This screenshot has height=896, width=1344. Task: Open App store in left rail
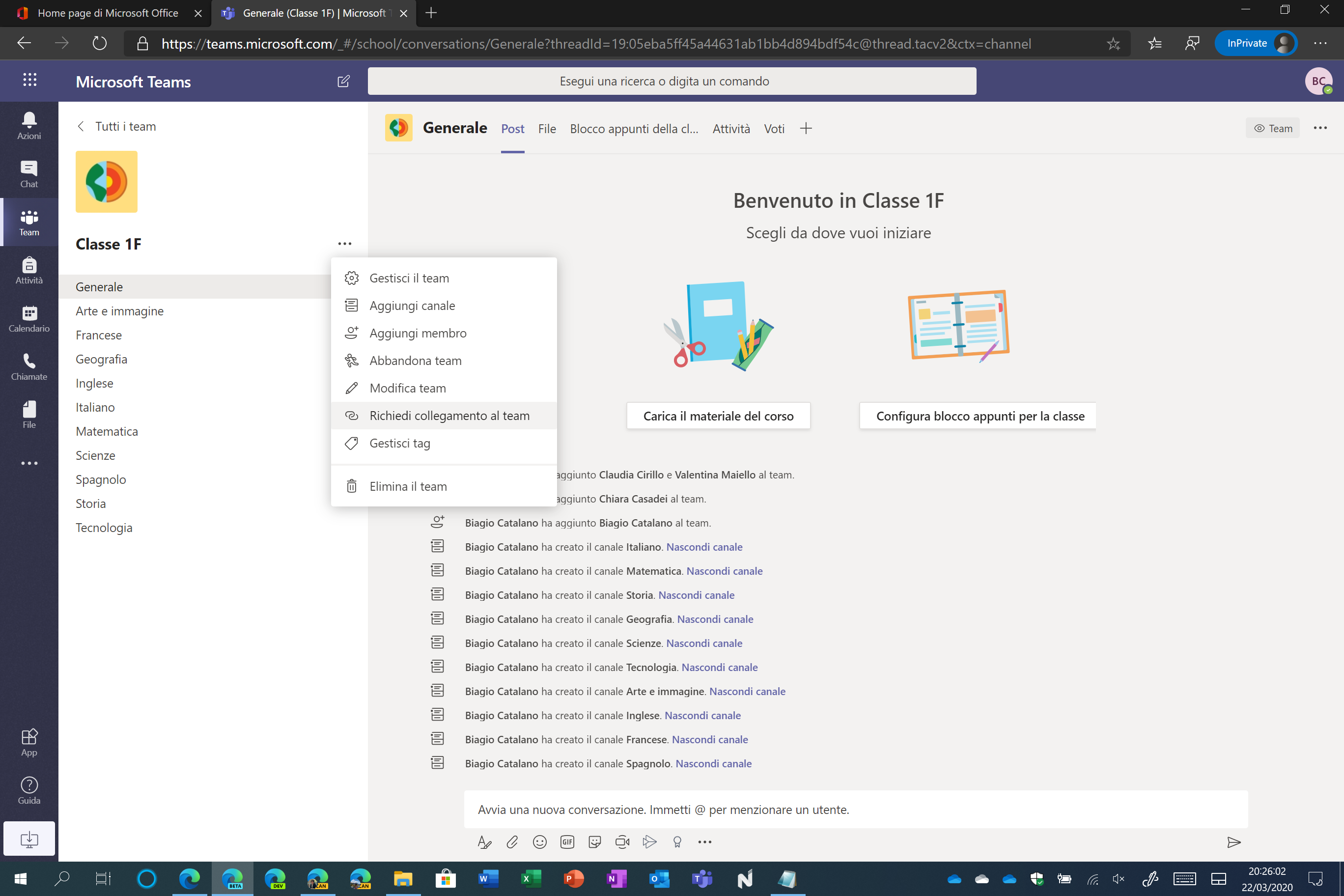pos(29,742)
